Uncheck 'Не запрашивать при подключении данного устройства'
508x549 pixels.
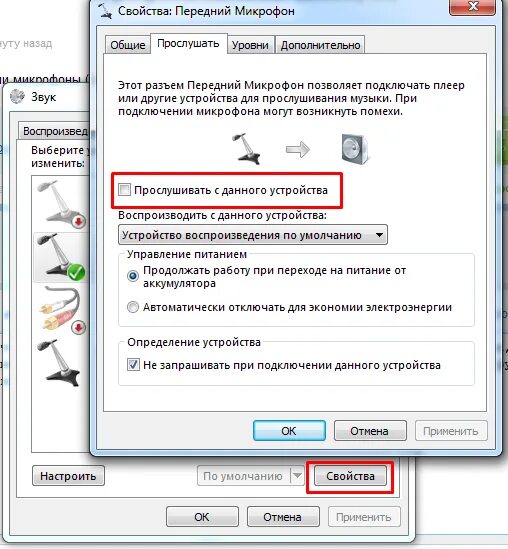(133, 365)
